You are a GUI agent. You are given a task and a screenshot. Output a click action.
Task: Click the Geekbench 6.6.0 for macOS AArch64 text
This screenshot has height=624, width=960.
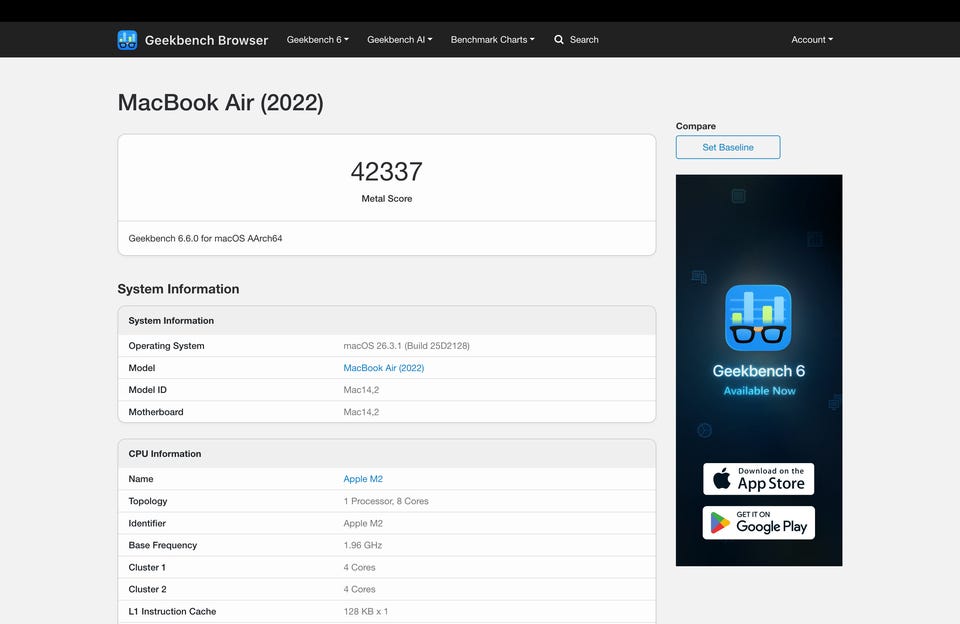coord(206,238)
